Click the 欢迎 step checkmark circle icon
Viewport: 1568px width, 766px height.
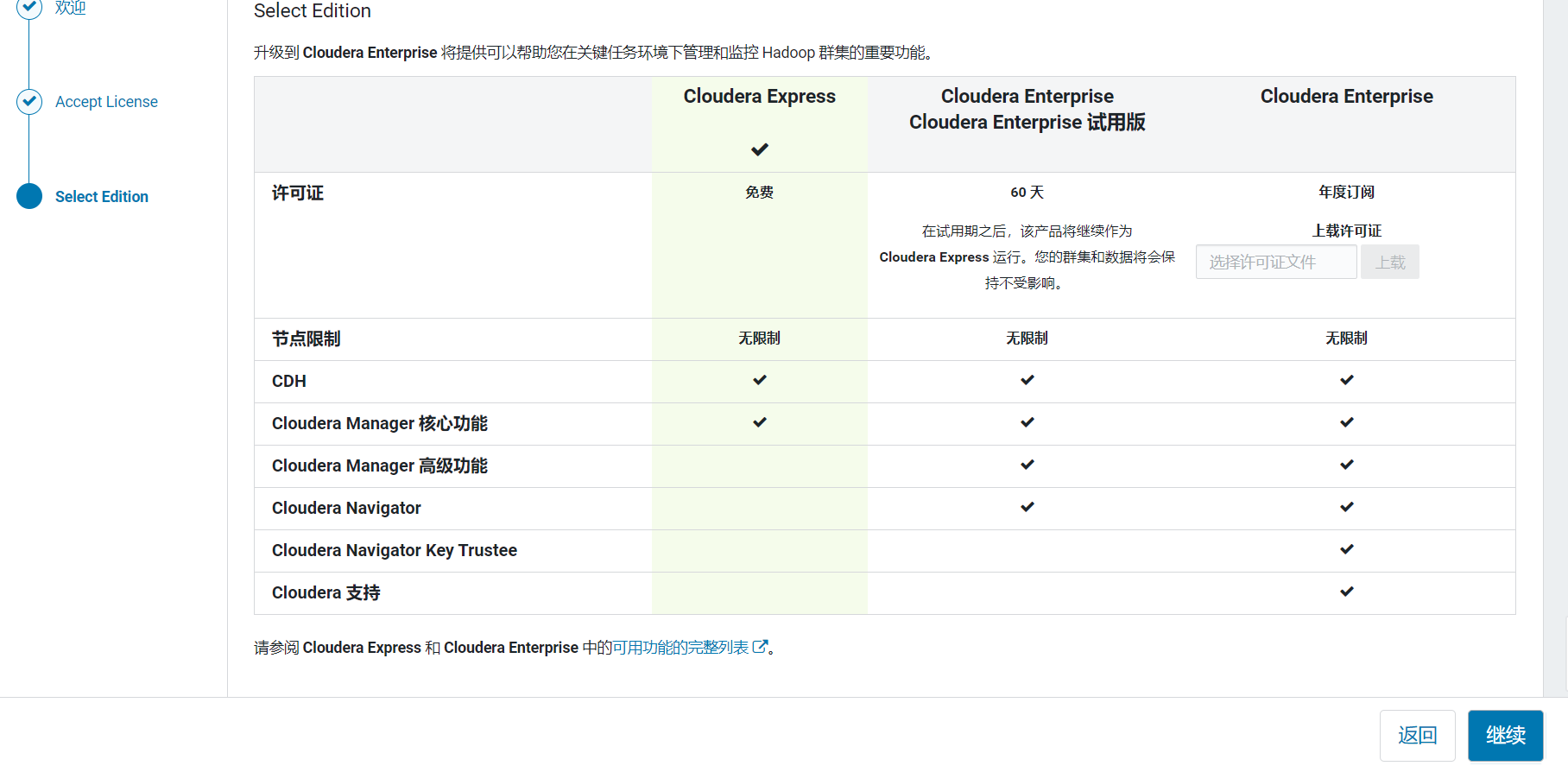(29, 7)
